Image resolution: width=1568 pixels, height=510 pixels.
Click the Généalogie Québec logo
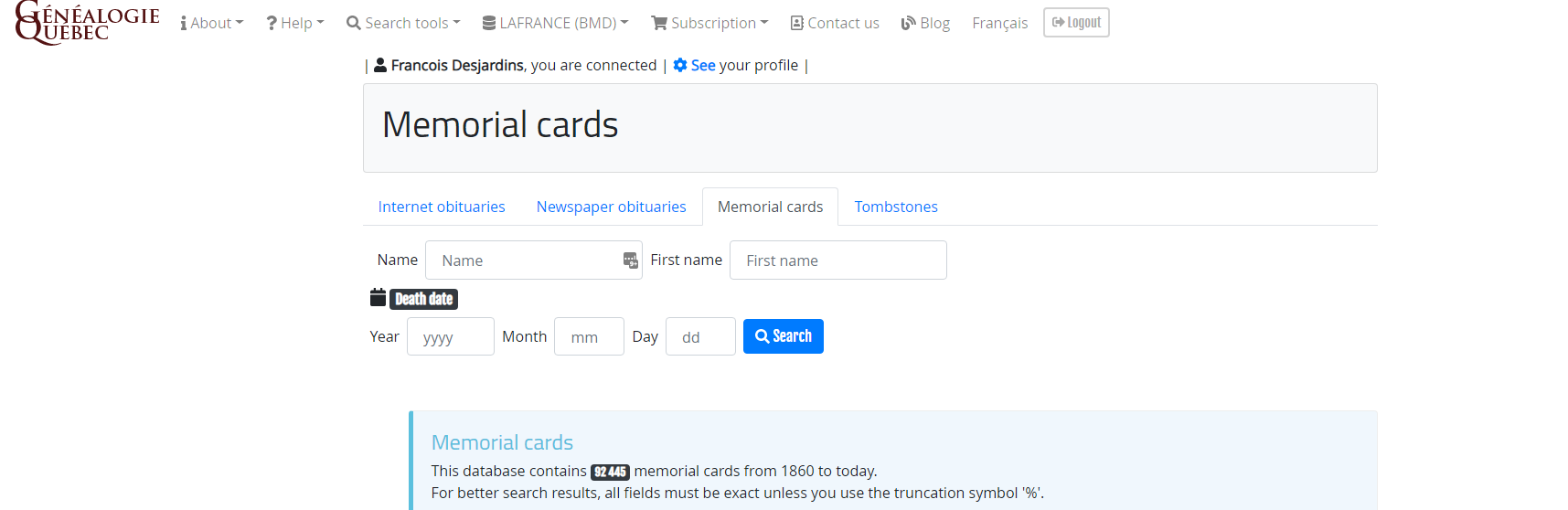coord(87,23)
